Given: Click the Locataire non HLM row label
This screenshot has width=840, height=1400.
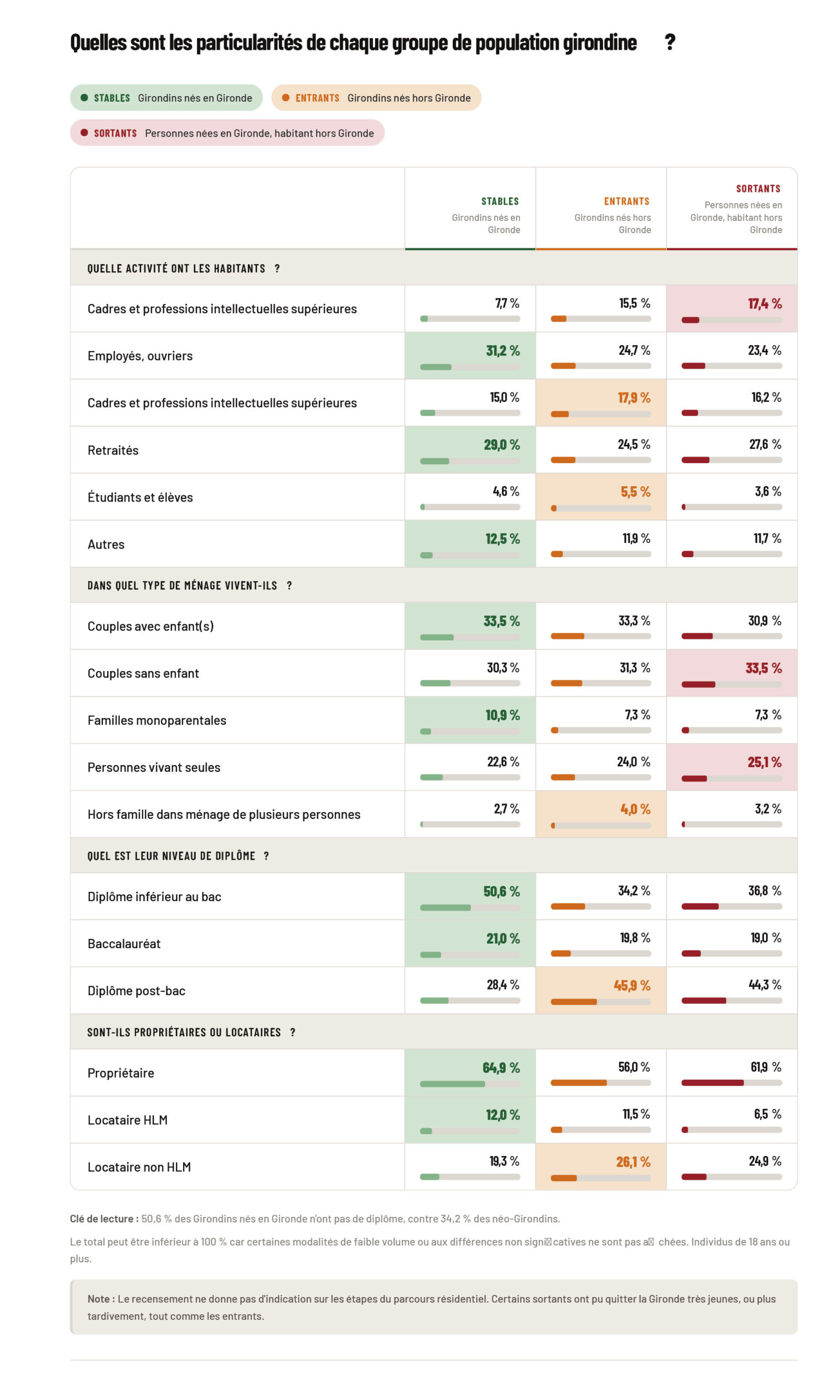Looking at the screenshot, I should pyautogui.click(x=139, y=1168).
